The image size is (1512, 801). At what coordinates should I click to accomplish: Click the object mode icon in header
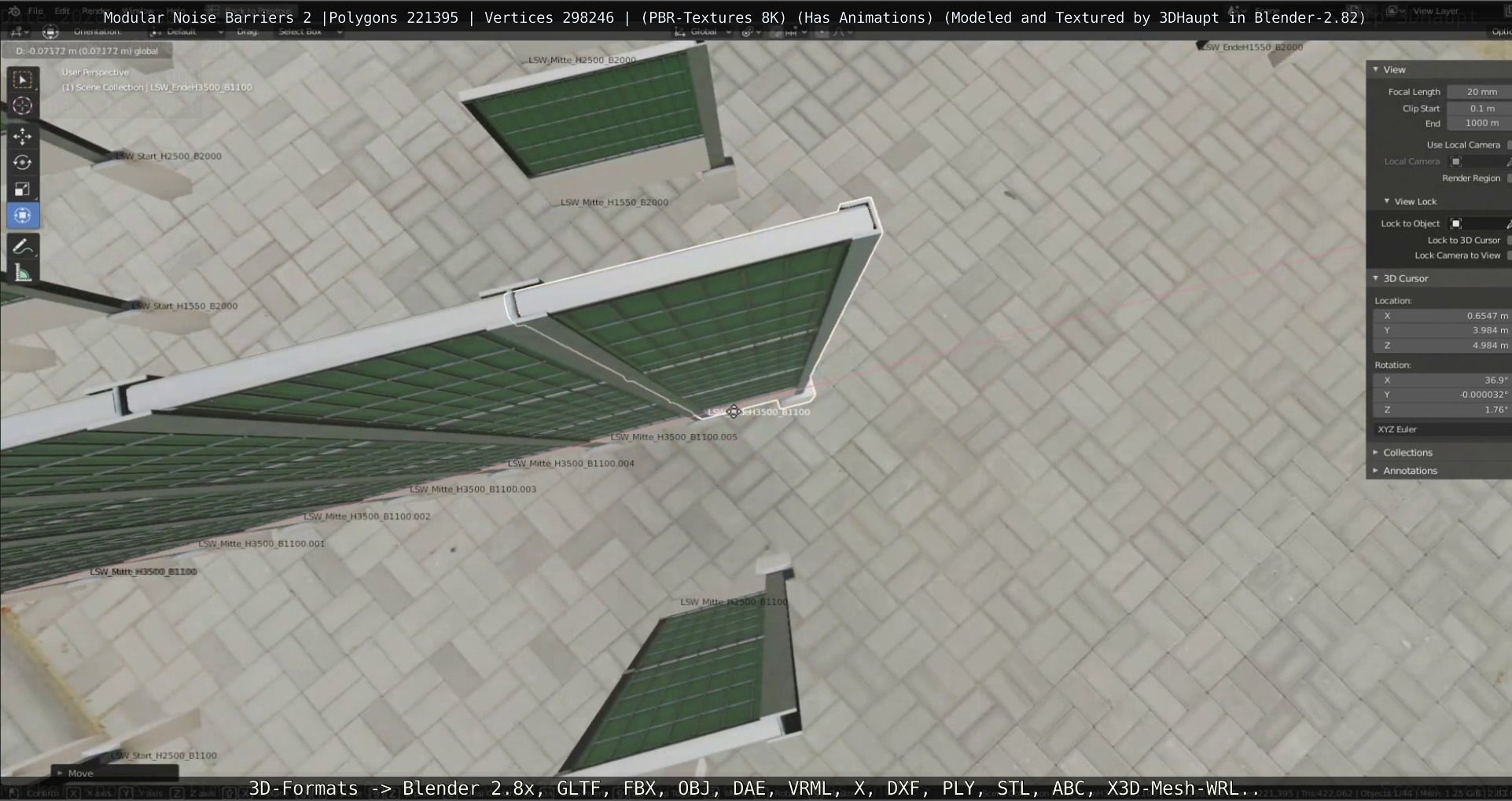pos(50,31)
